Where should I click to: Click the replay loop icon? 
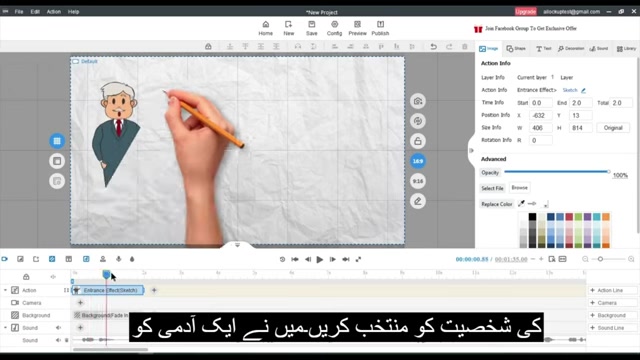282,259
